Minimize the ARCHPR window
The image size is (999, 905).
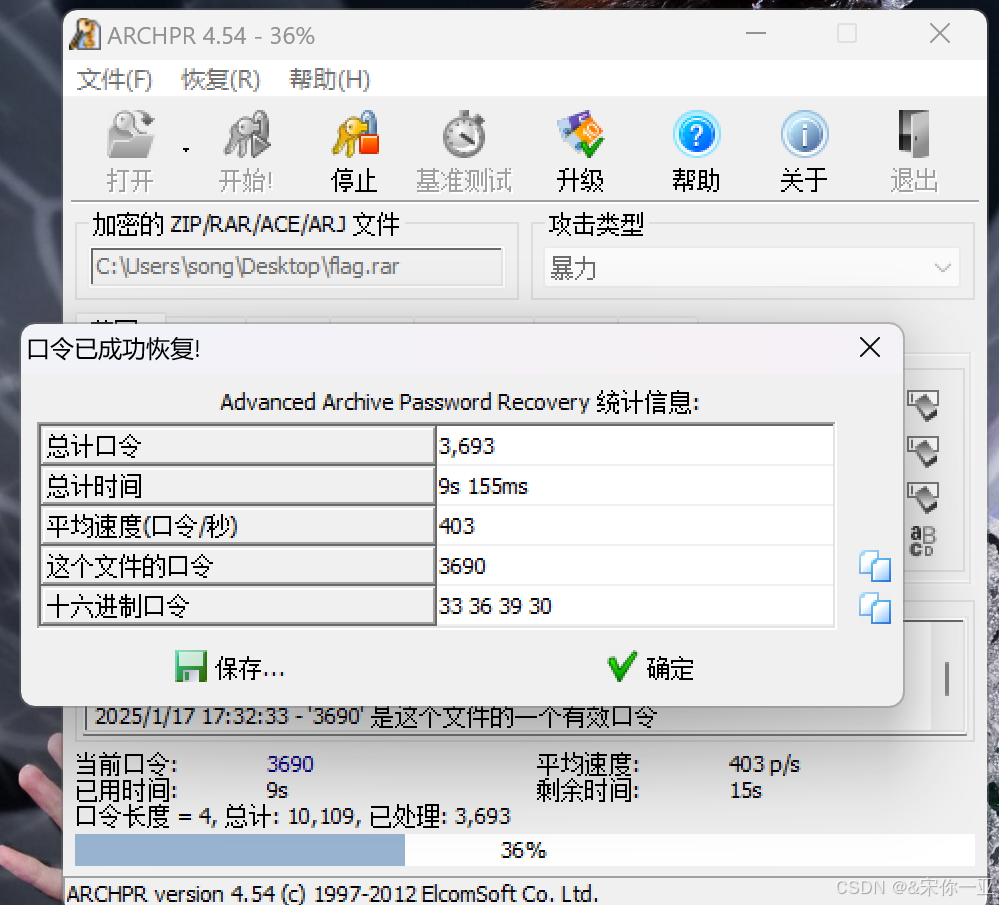tap(756, 33)
